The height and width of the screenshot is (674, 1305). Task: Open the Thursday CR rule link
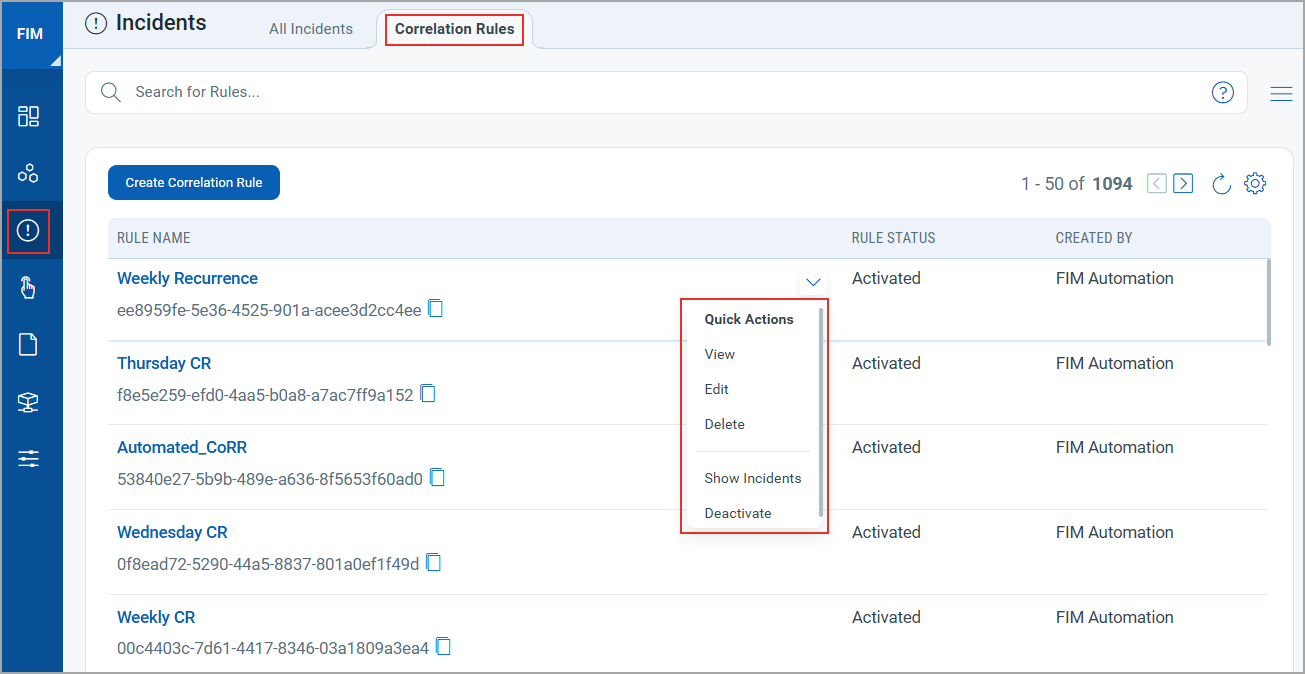pos(164,363)
